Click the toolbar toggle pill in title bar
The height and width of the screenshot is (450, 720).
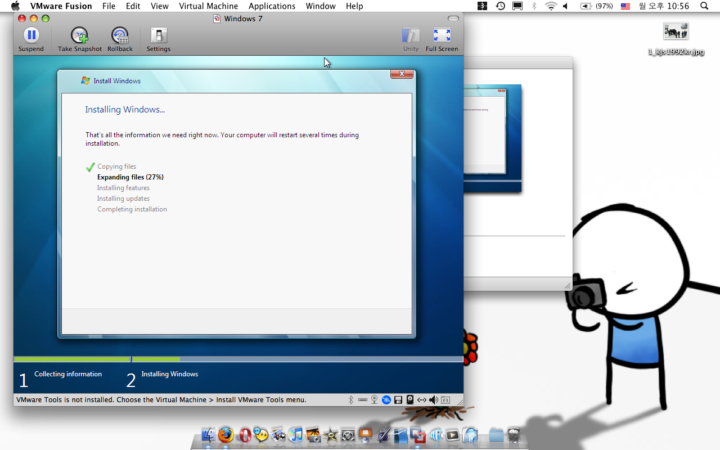(453, 18)
